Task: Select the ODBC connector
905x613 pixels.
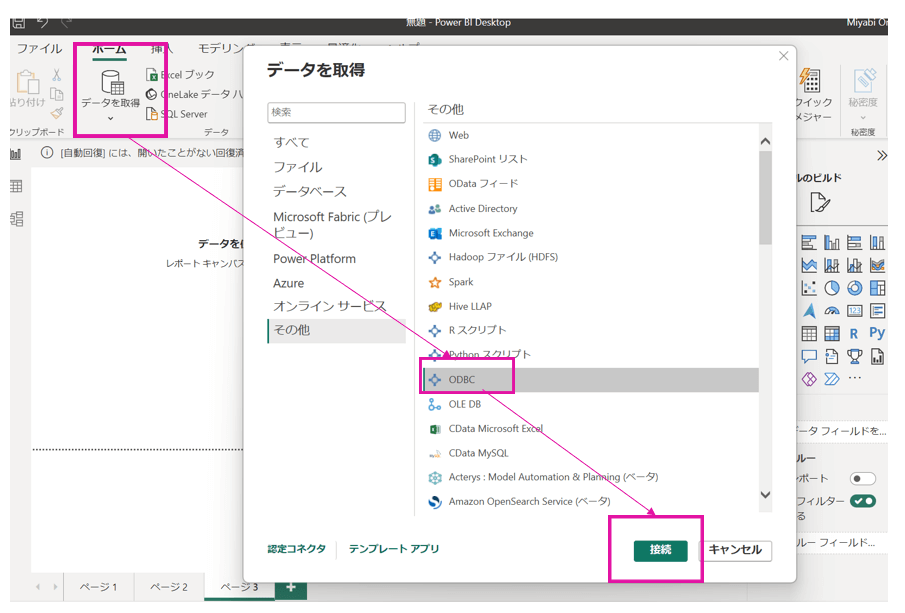Action: click(591, 380)
